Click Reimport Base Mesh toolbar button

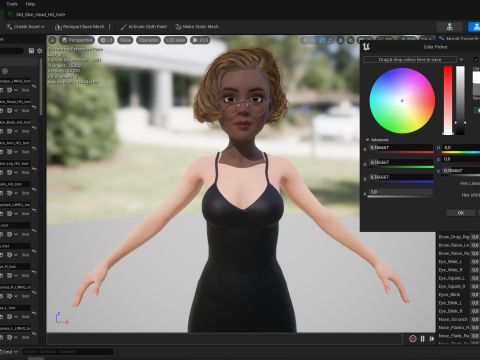pos(80,27)
